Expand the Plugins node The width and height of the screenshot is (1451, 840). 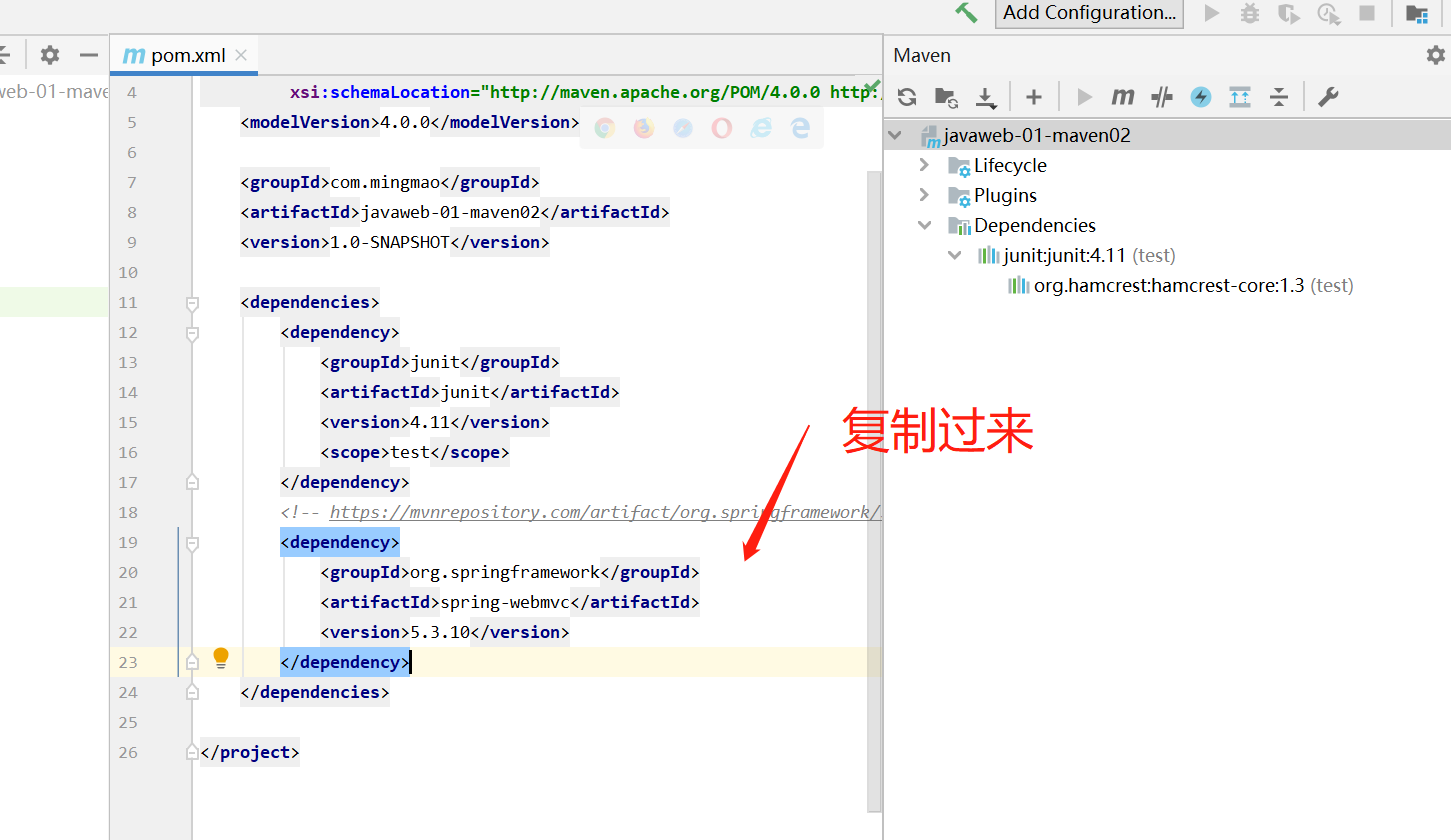924,195
